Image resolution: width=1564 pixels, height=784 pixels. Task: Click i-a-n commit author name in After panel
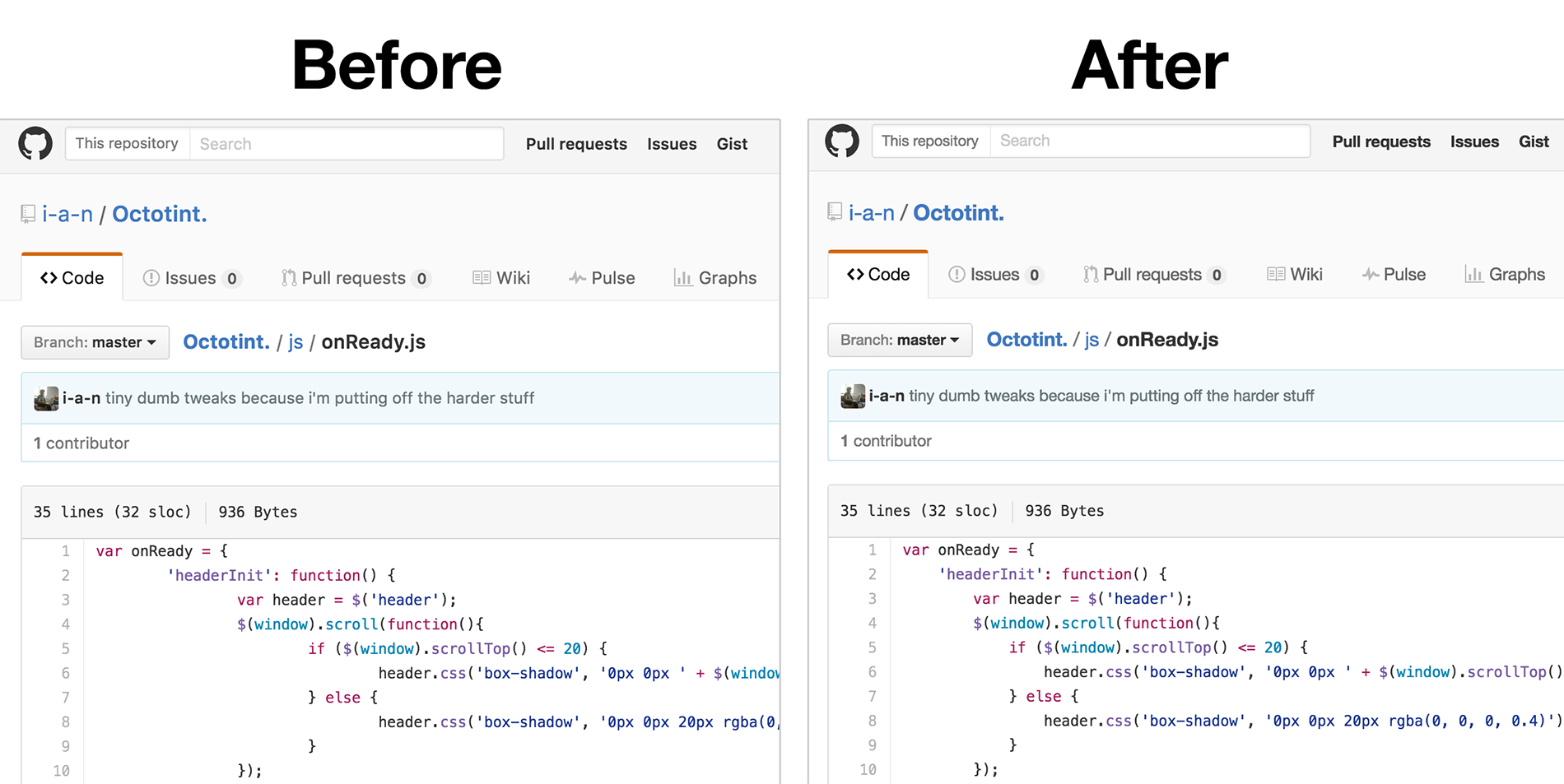pos(887,396)
